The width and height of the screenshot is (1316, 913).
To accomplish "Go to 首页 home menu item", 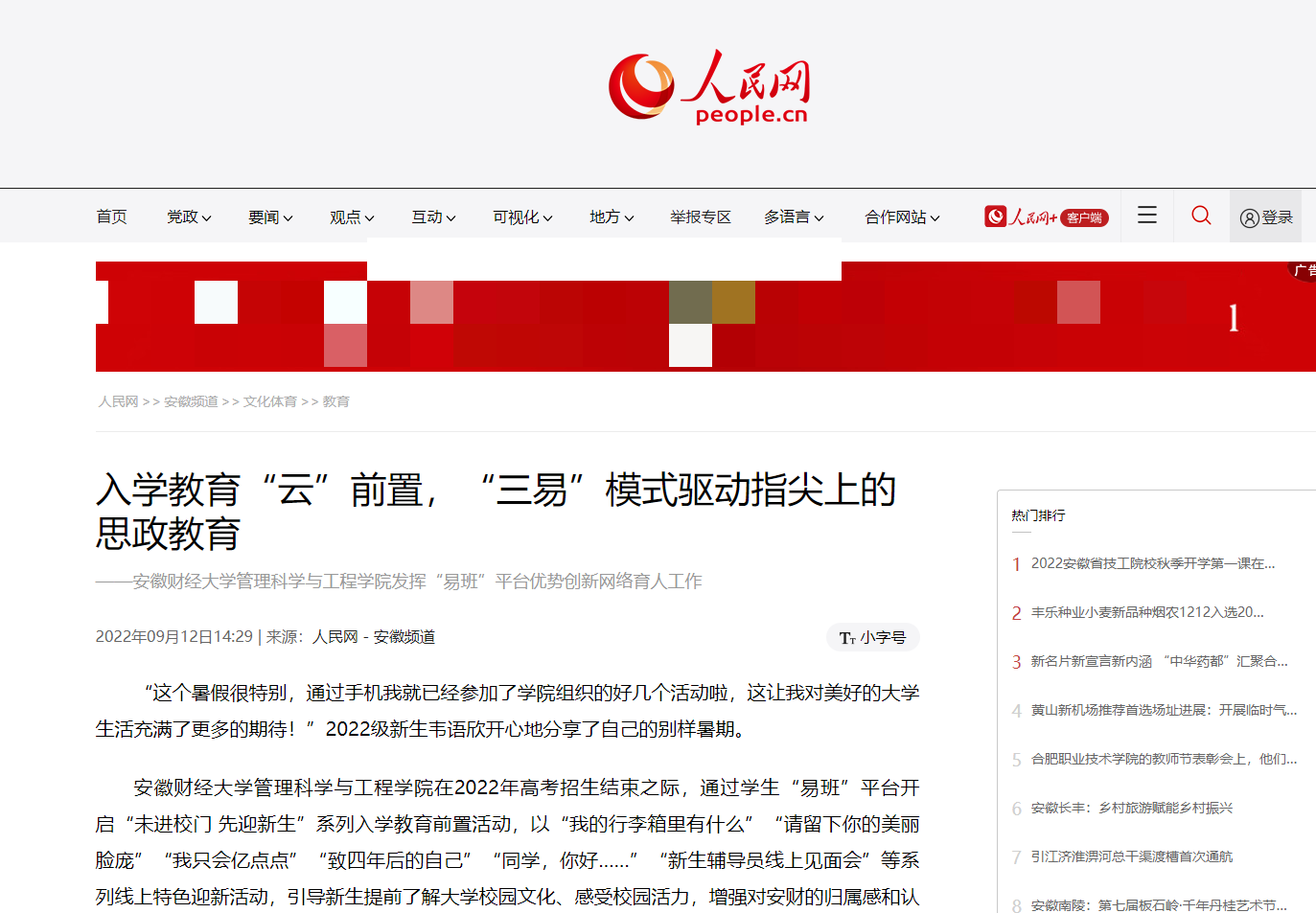I will pyautogui.click(x=111, y=217).
